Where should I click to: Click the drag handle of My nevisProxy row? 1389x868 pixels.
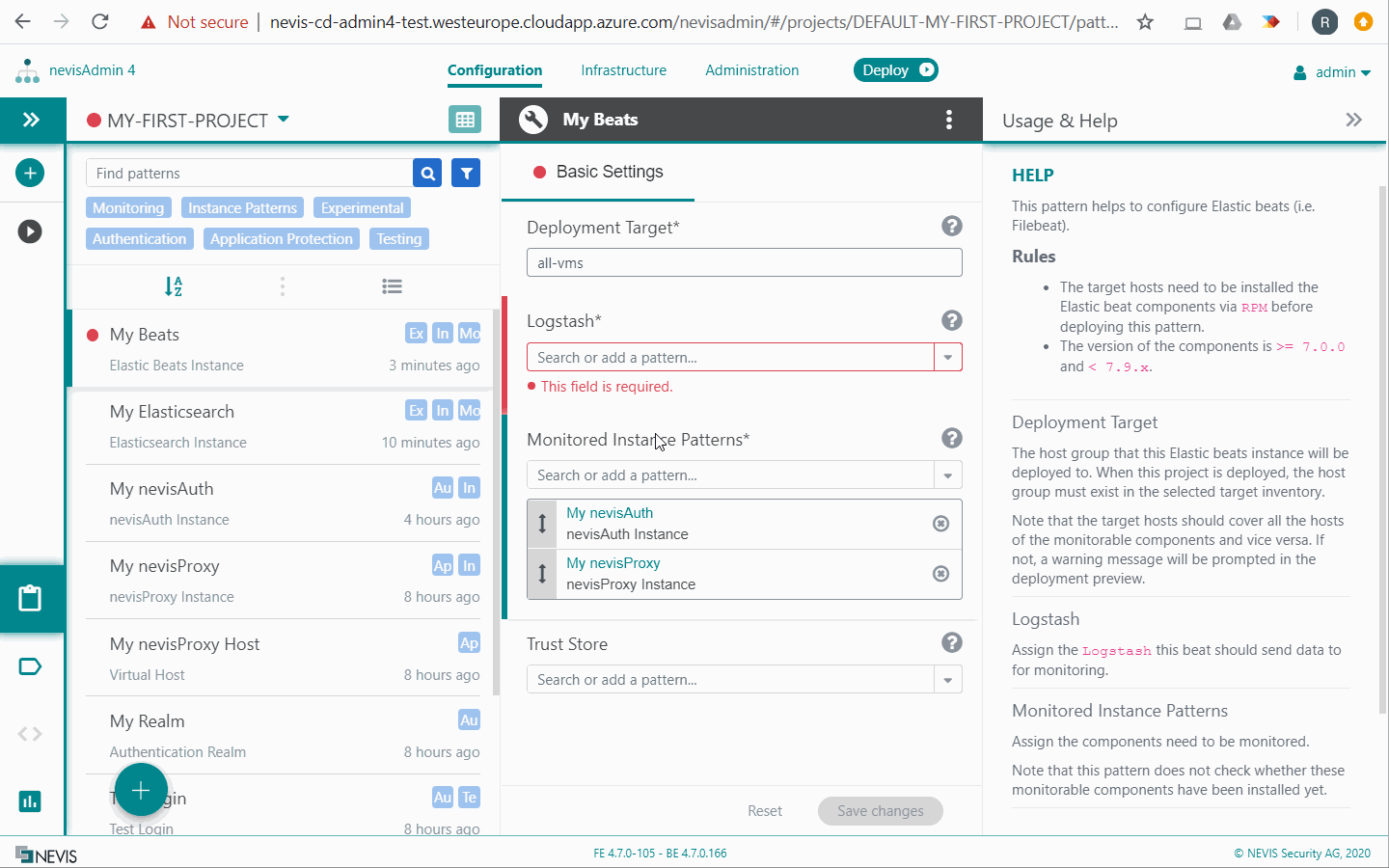pos(542,574)
